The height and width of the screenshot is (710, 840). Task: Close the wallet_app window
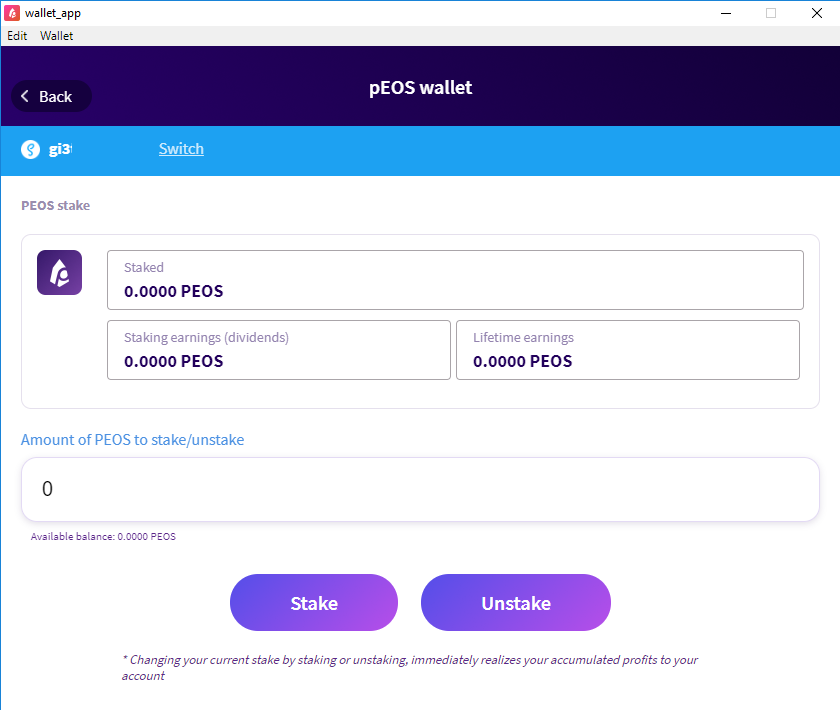(x=816, y=13)
